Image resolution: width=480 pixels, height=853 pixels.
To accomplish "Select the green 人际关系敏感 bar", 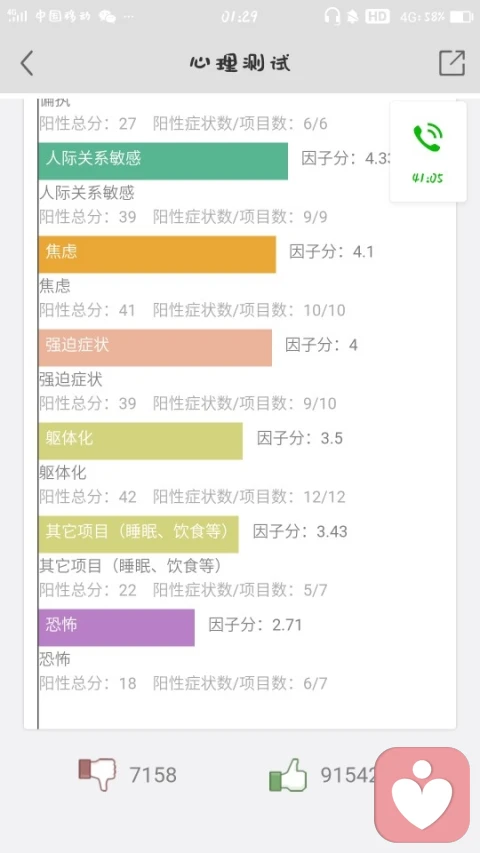I will pos(163,161).
